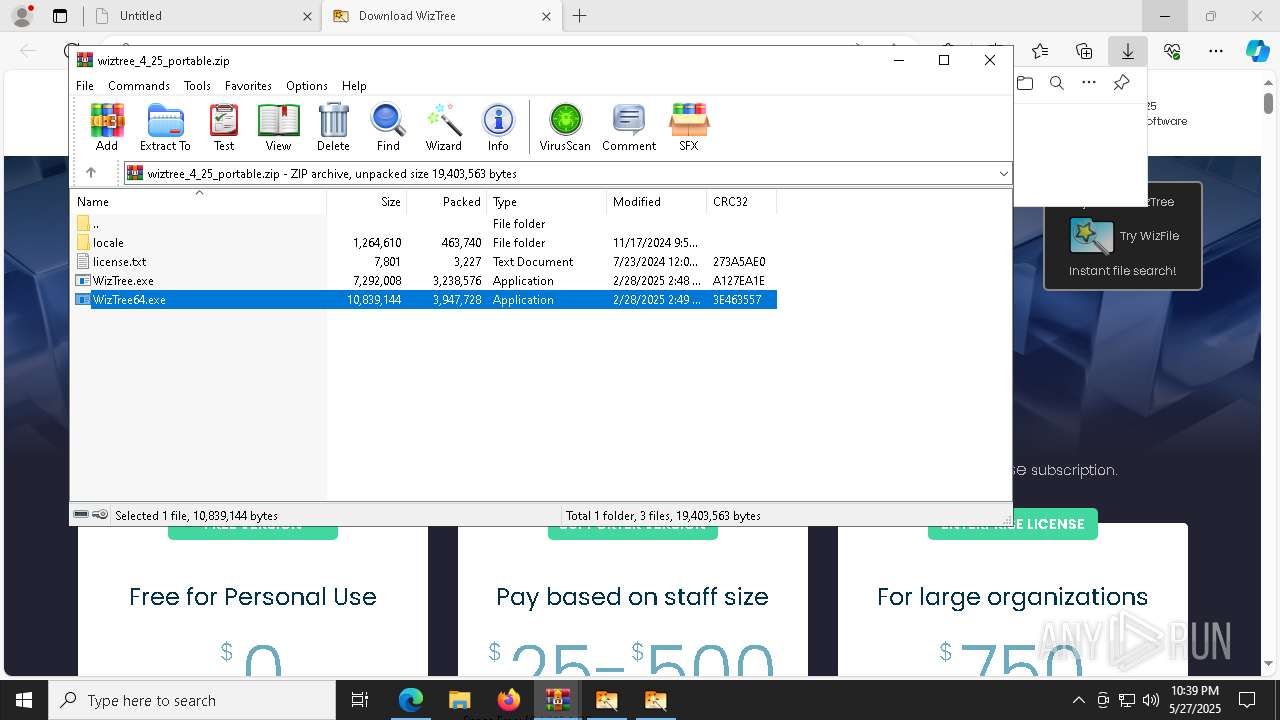1280x720 pixels.
Task: Click the Delete trash icon
Action: click(333, 127)
